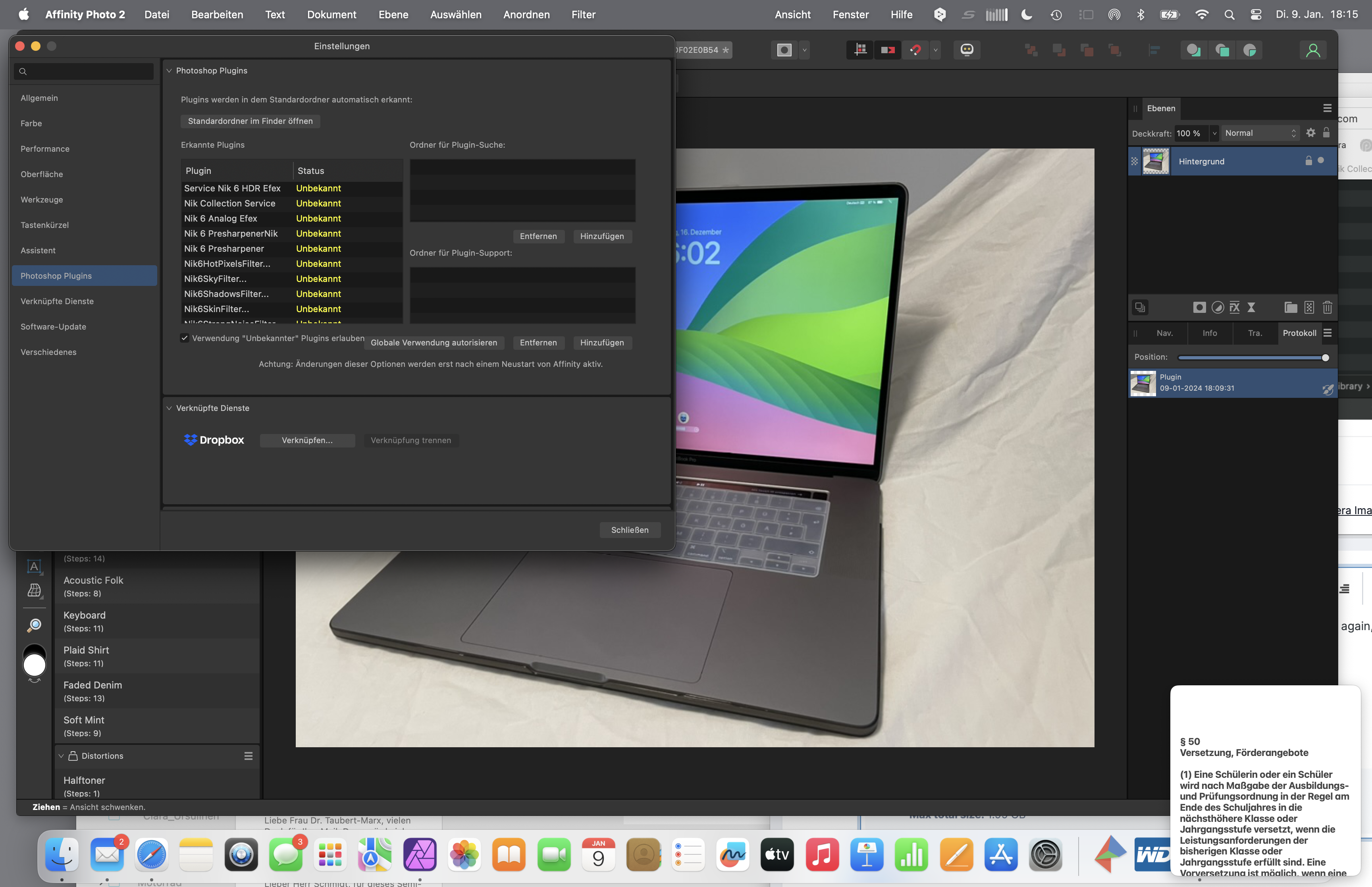Select the Plugin history entry
This screenshot has width=1372, height=887.
1232,383
